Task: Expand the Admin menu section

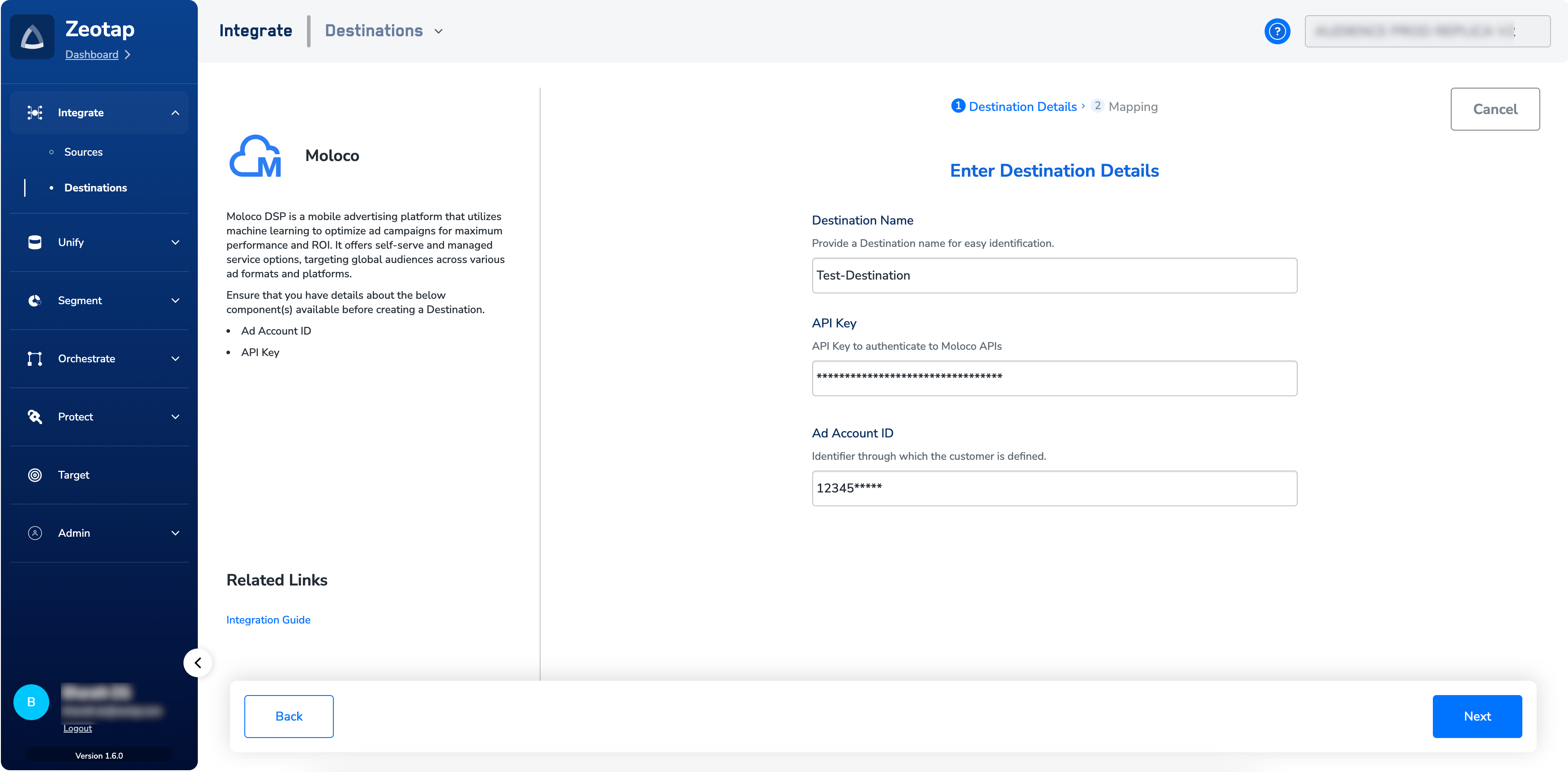Action: coord(175,533)
